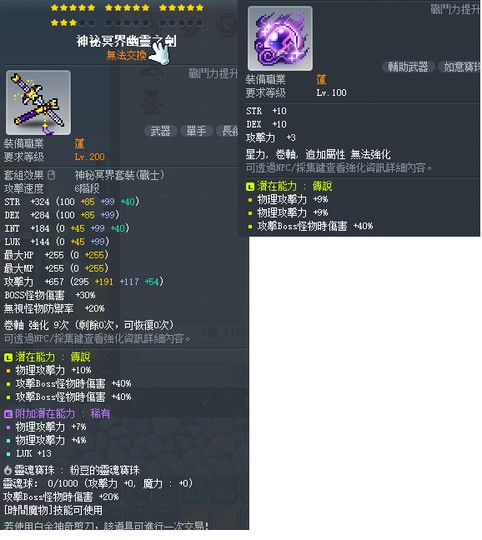The width and height of the screenshot is (482, 540).
Task: Click the second row star force indicators
Action: (127, 23)
